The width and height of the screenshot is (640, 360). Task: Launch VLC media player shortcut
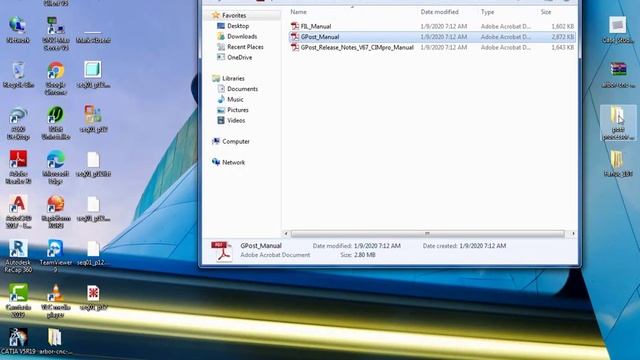(56, 301)
